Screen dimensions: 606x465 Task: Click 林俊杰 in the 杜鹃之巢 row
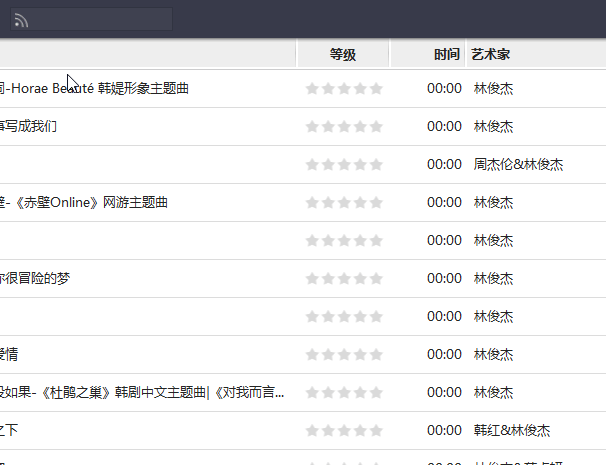tap(493, 393)
